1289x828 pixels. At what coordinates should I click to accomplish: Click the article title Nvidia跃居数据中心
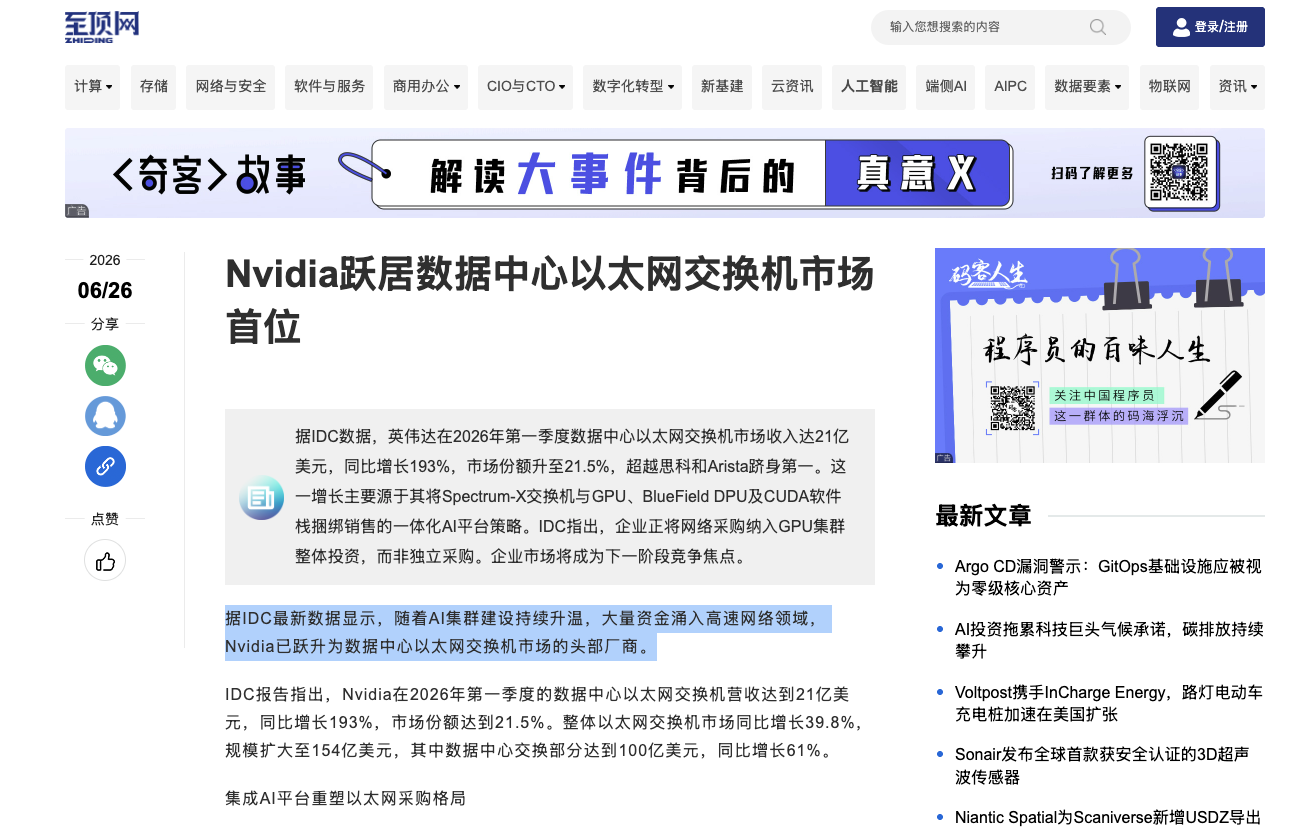pyautogui.click(x=550, y=300)
